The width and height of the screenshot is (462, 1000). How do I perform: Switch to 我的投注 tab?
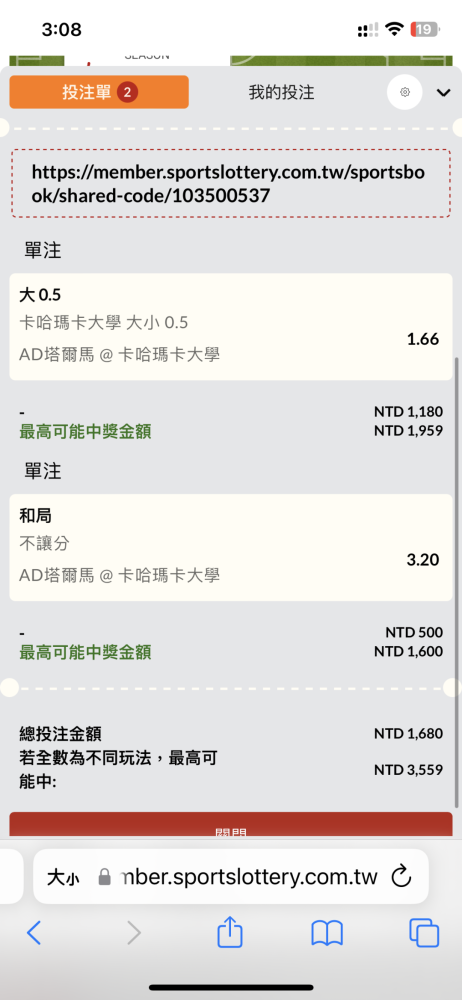point(281,92)
